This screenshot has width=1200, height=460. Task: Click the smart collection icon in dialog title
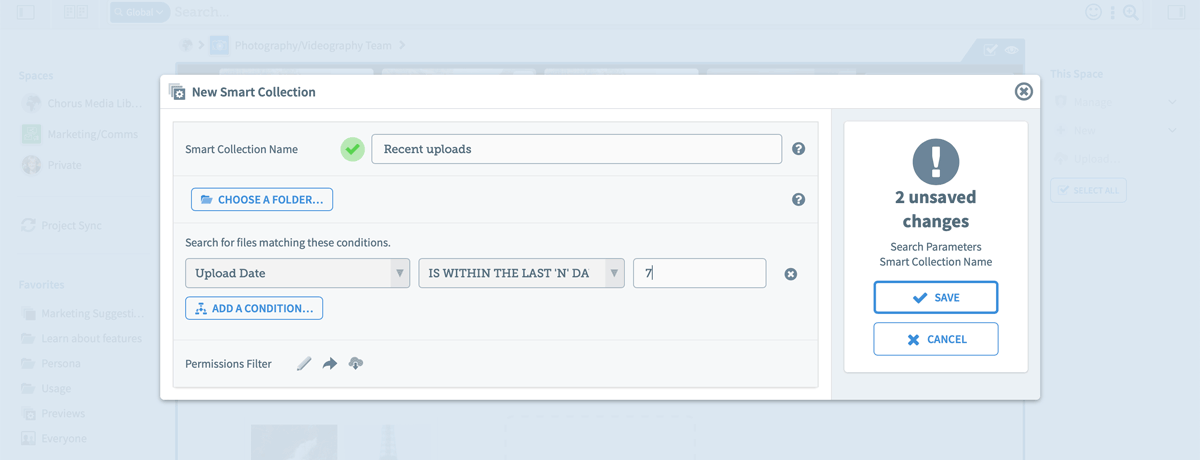[178, 92]
